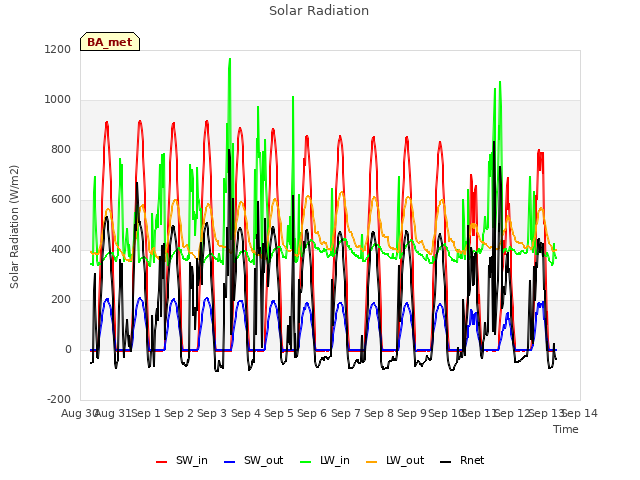
Task: Click the Time axis label
Action: point(566,429)
